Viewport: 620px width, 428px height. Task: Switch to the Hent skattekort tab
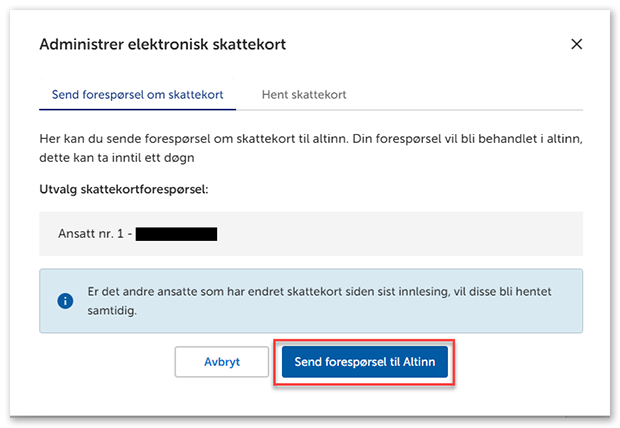tap(304, 94)
